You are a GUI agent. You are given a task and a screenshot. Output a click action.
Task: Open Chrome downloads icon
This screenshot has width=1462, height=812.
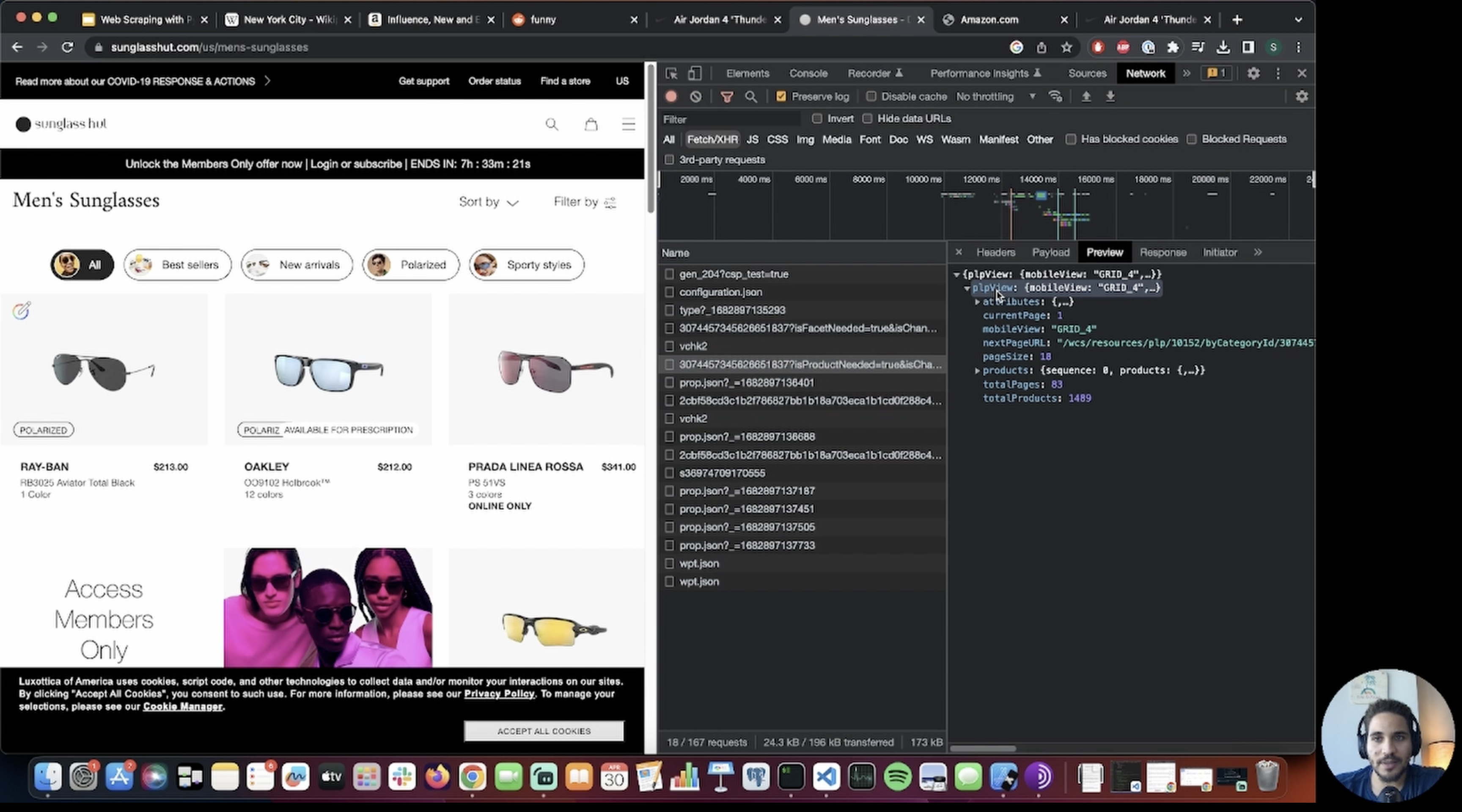[1223, 47]
